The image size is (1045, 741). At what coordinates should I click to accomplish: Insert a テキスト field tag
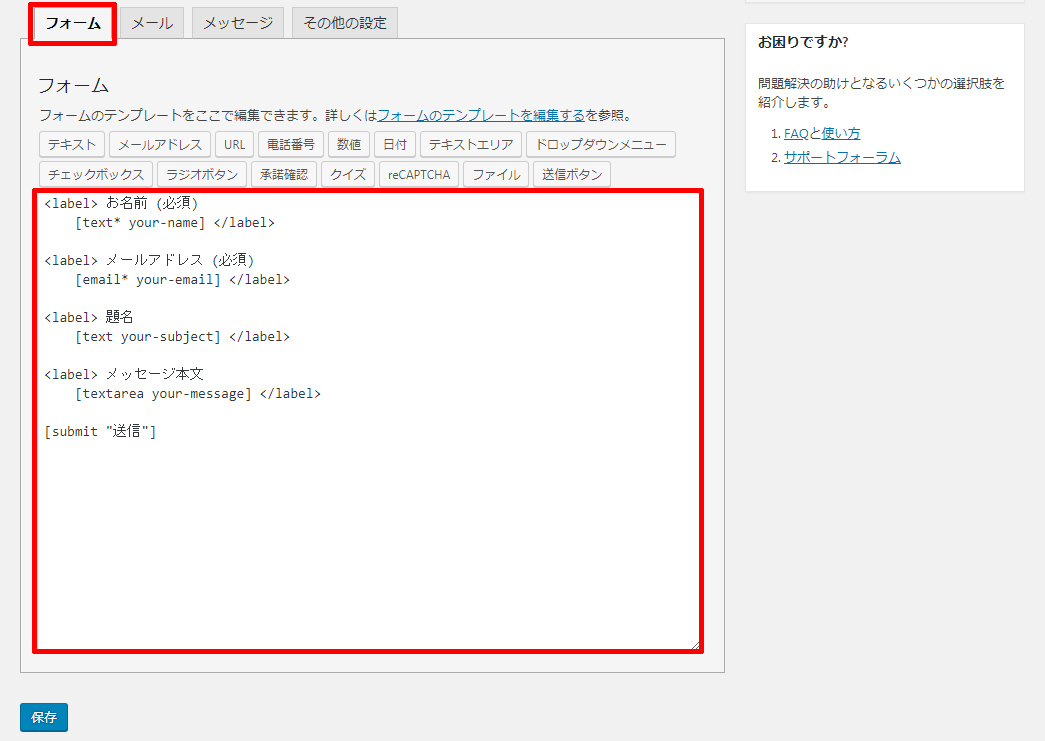coord(72,145)
